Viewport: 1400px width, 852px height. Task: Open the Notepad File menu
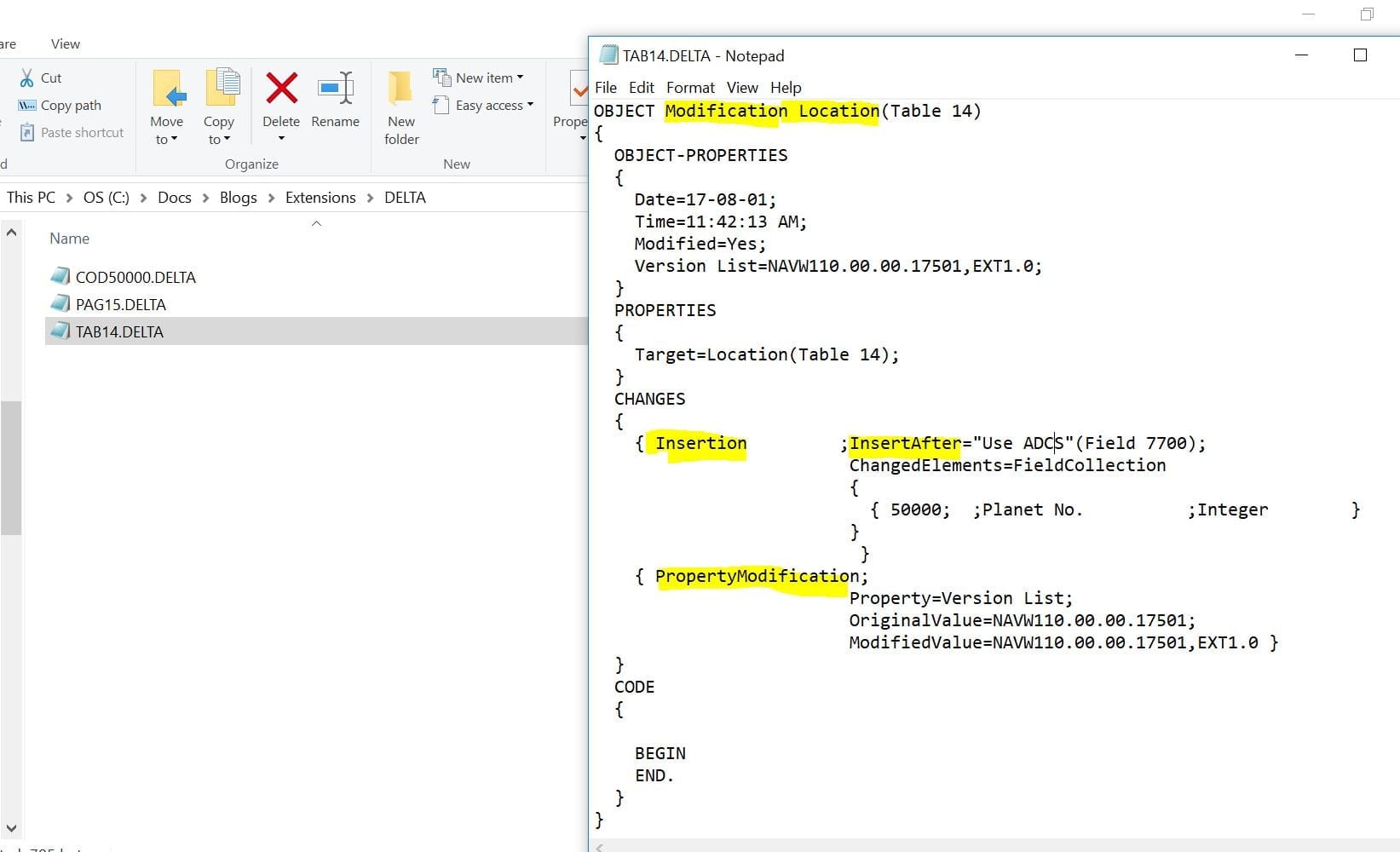[606, 87]
